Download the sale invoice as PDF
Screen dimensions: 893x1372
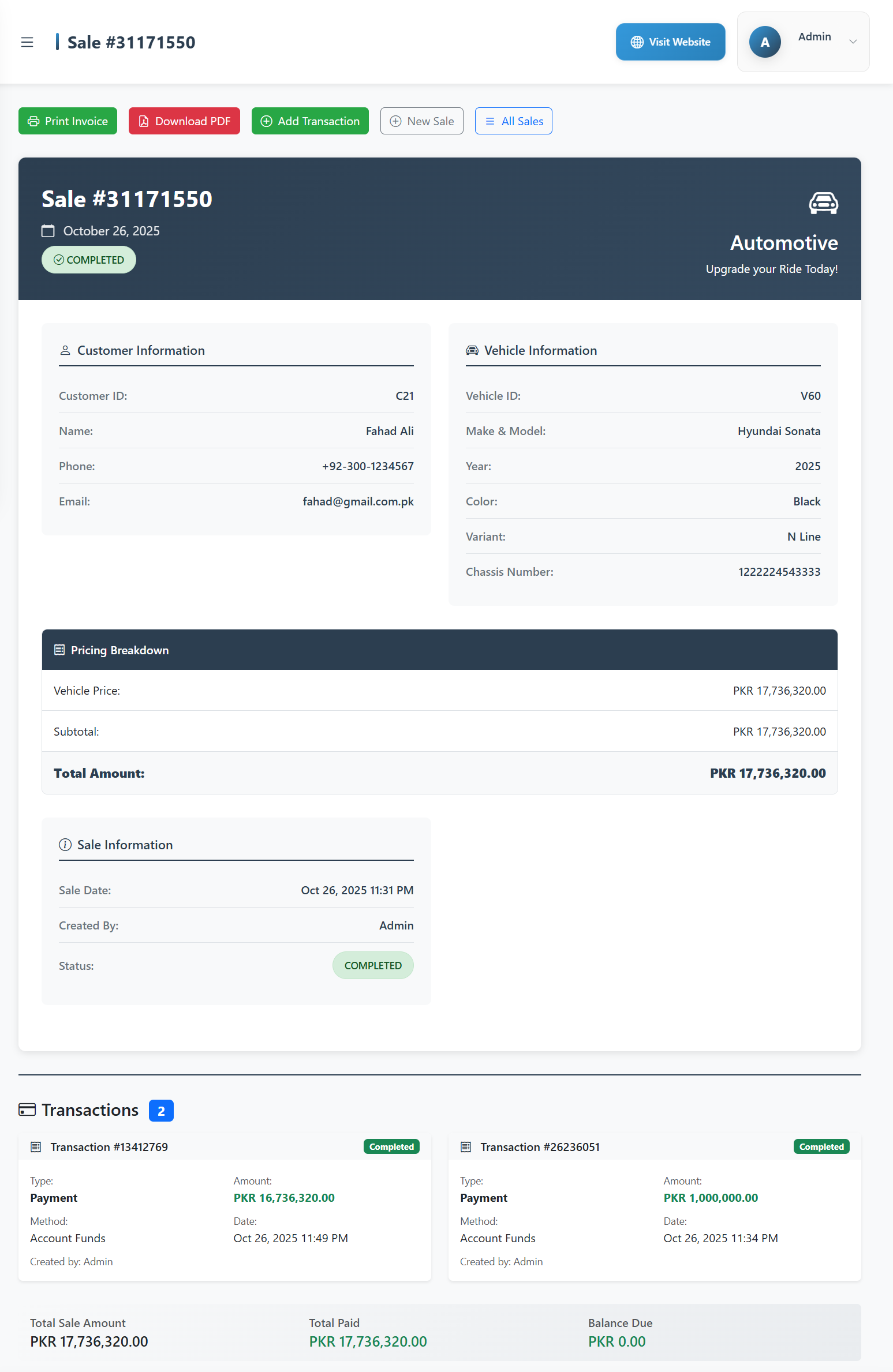click(184, 121)
